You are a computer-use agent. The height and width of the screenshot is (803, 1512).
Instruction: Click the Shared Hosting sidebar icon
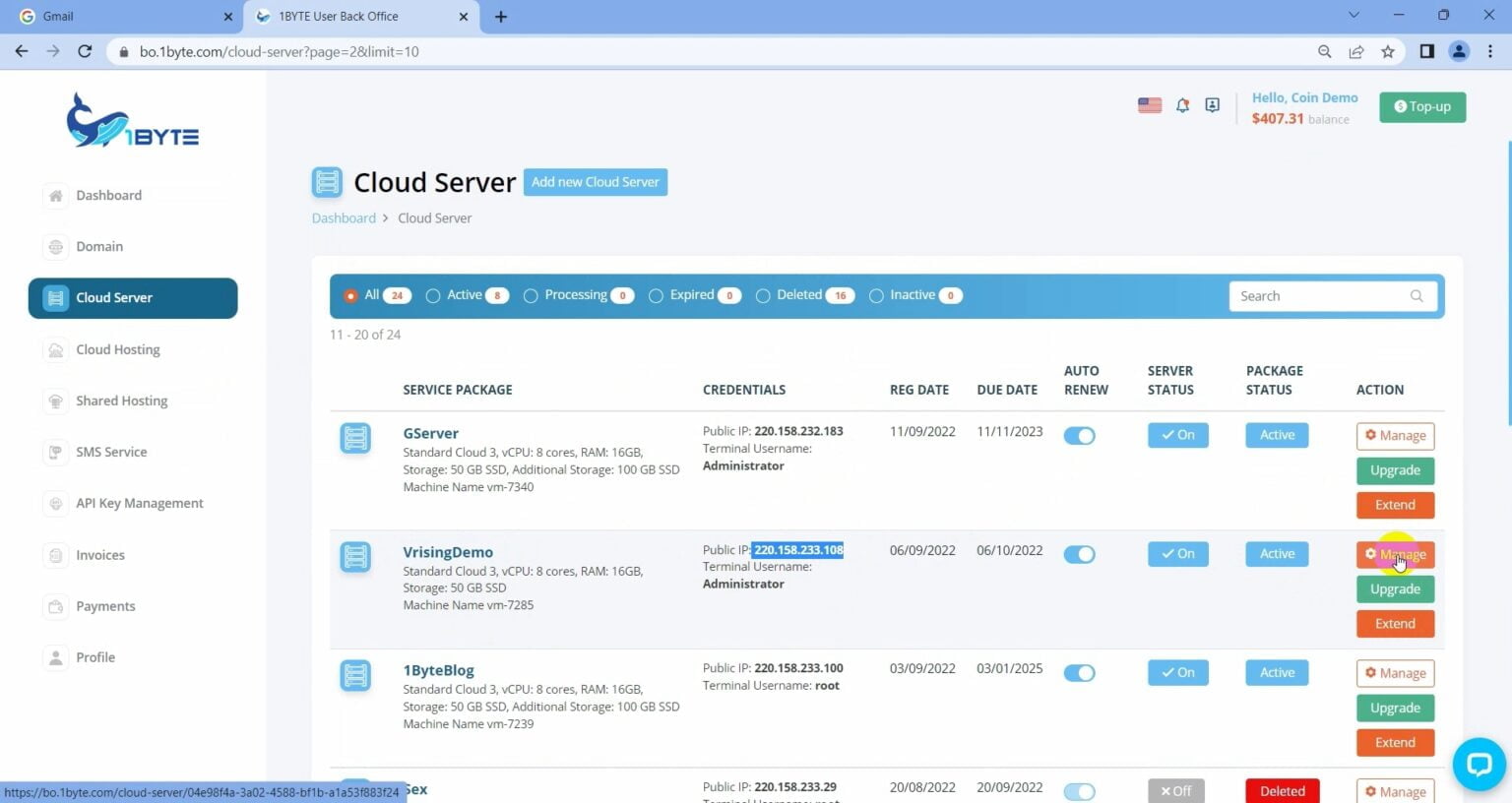tap(56, 401)
